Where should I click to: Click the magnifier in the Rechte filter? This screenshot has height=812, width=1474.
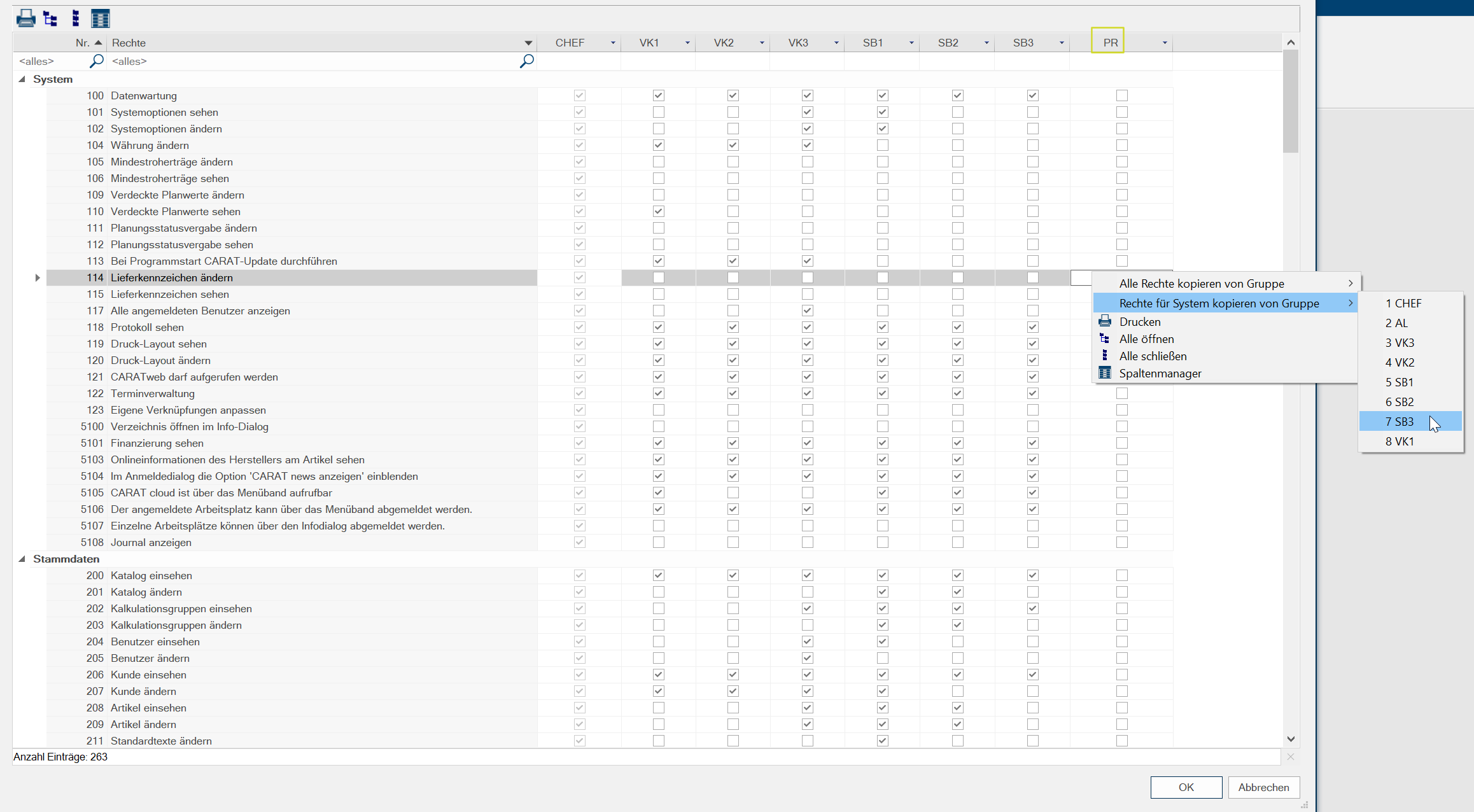(526, 61)
